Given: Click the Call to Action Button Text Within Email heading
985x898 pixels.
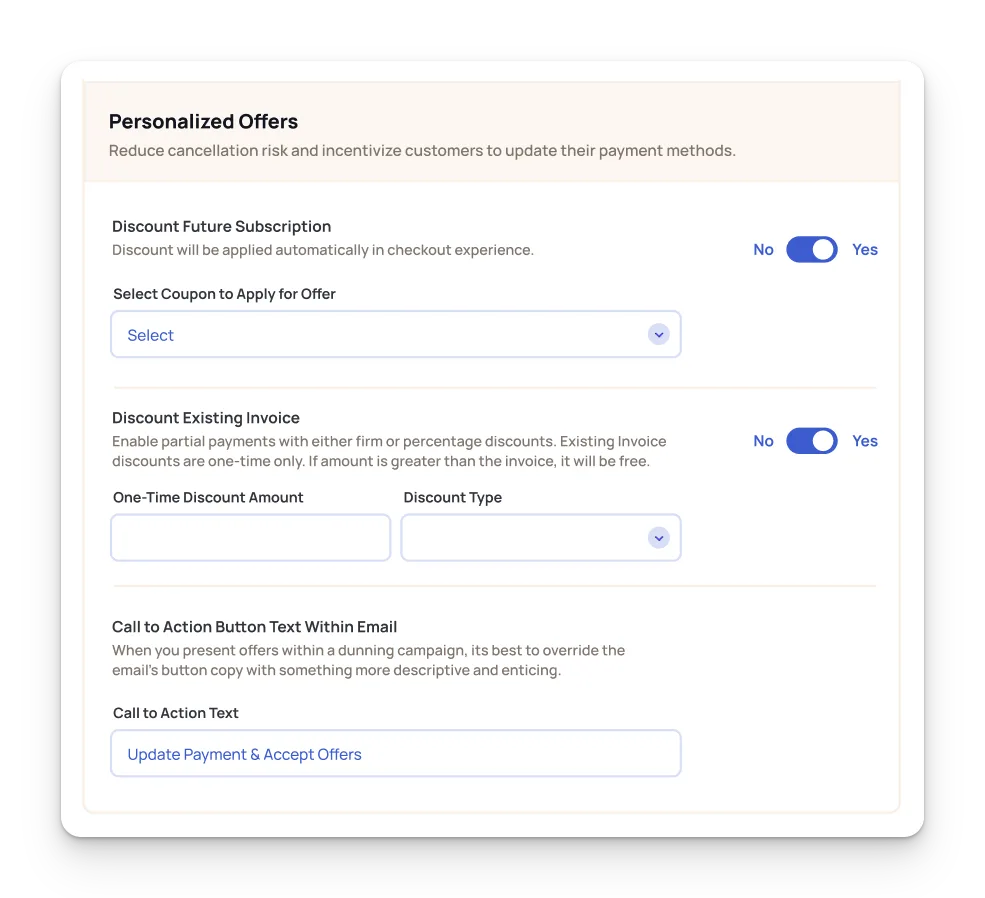Looking at the screenshot, I should (254, 627).
